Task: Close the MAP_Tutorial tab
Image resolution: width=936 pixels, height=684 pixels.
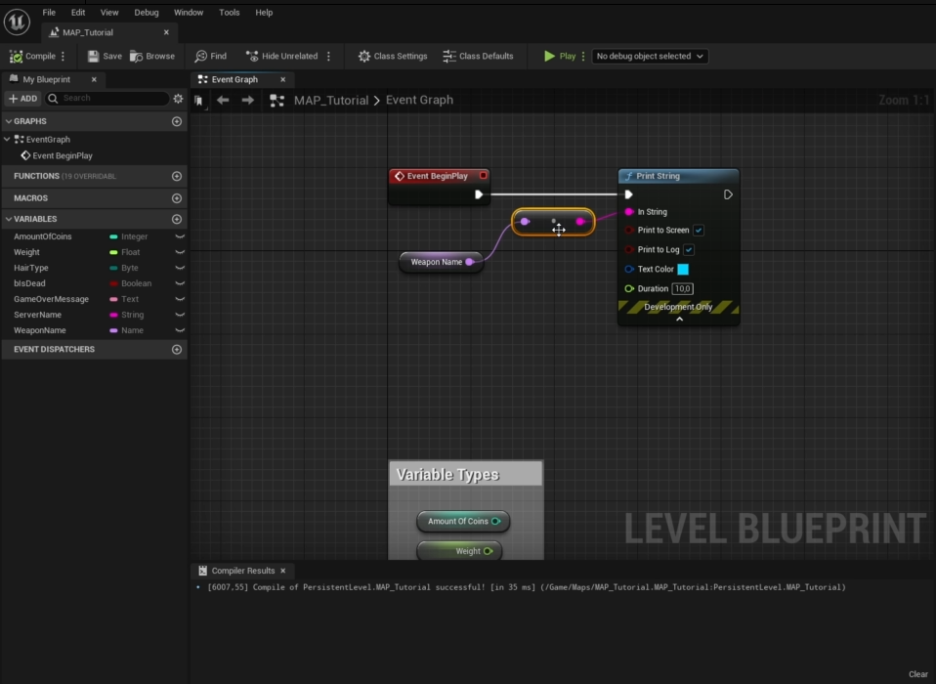Action: point(167,32)
